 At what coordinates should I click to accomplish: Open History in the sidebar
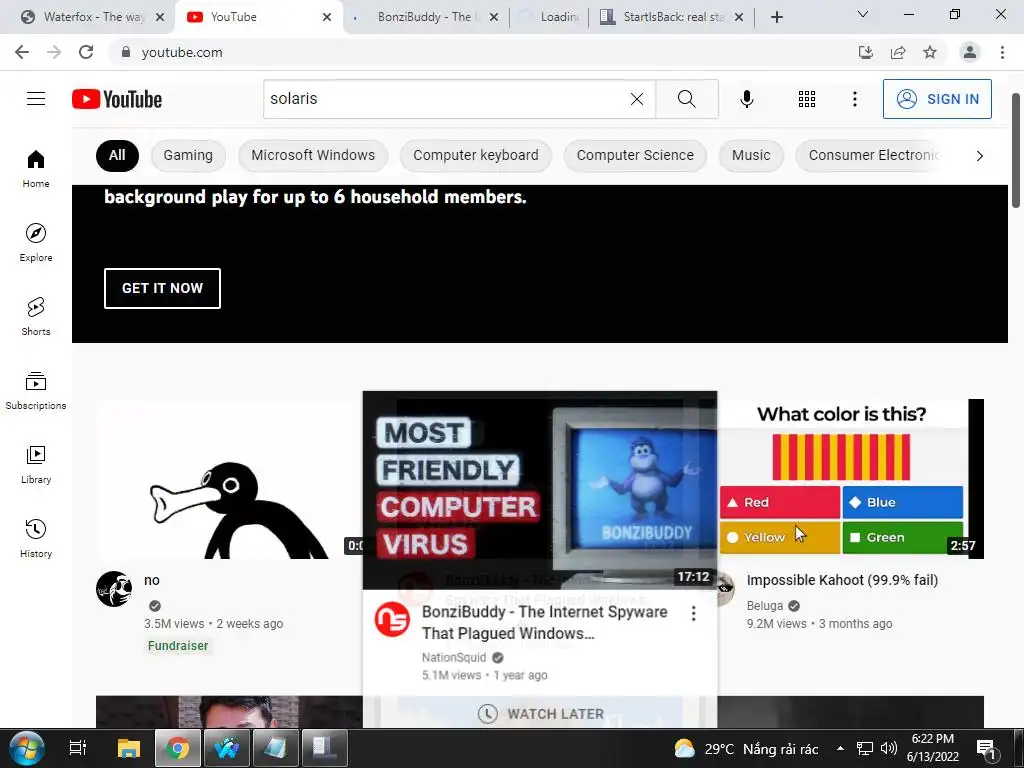point(36,539)
